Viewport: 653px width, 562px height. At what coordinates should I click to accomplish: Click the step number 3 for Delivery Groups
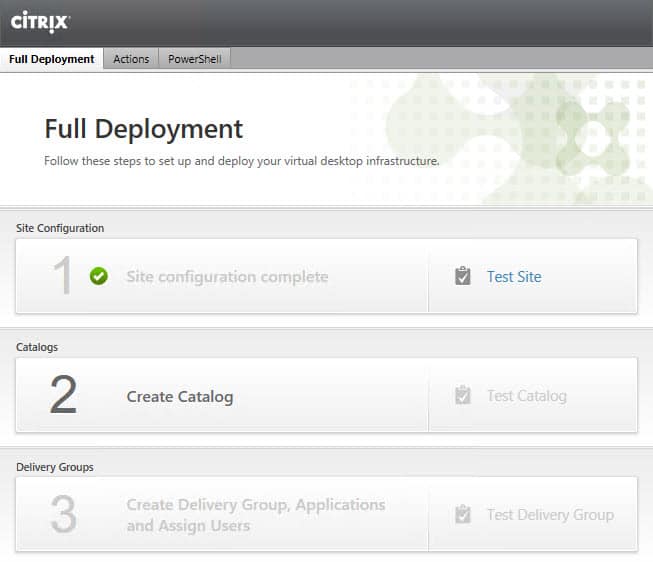click(63, 514)
